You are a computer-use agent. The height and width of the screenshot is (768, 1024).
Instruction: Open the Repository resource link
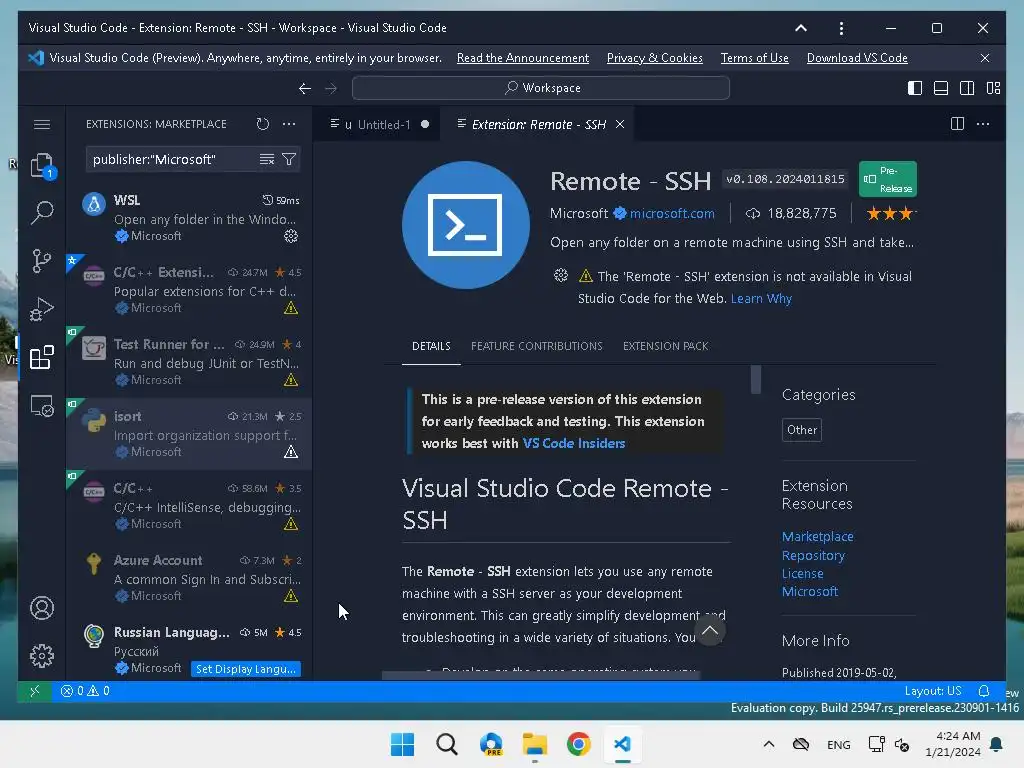(x=813, y=555)
